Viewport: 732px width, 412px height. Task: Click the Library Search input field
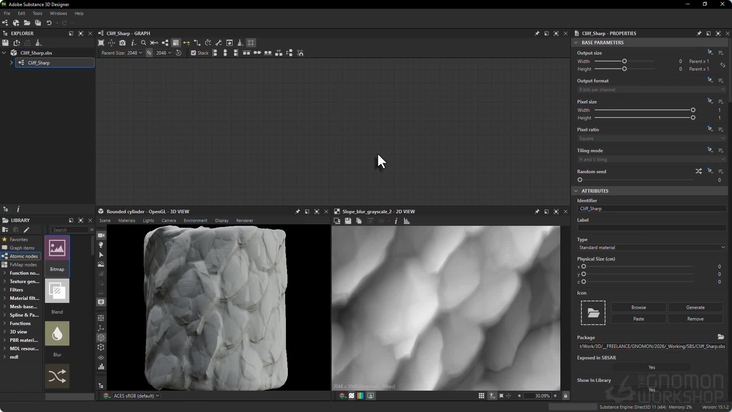pyautogui.click(x=70, y=230)
